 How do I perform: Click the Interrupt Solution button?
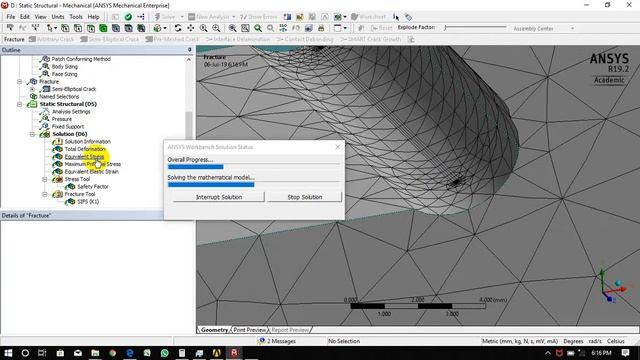(219, 197)
